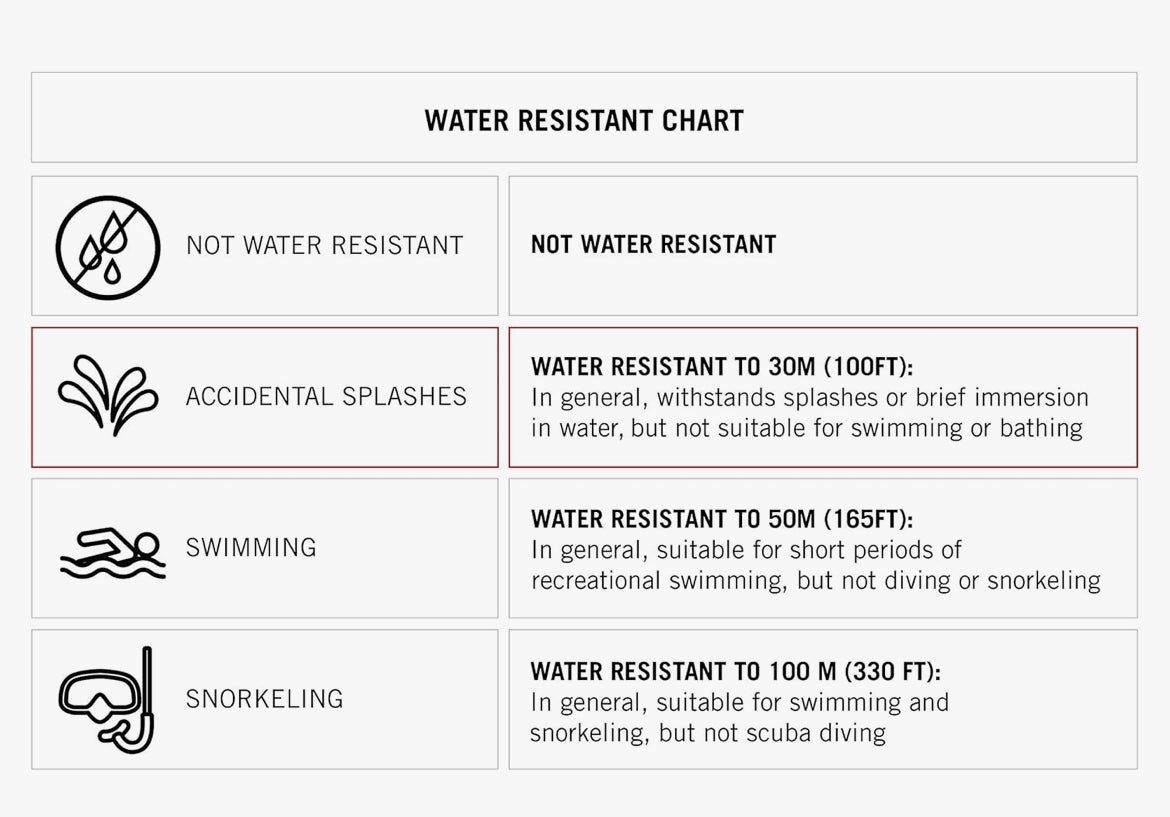Image resolution: width=1170 pixels, height=817 pixels.
Task: Select the SWIMMING label
Action: pyautogui.click(x=251, y=548)
